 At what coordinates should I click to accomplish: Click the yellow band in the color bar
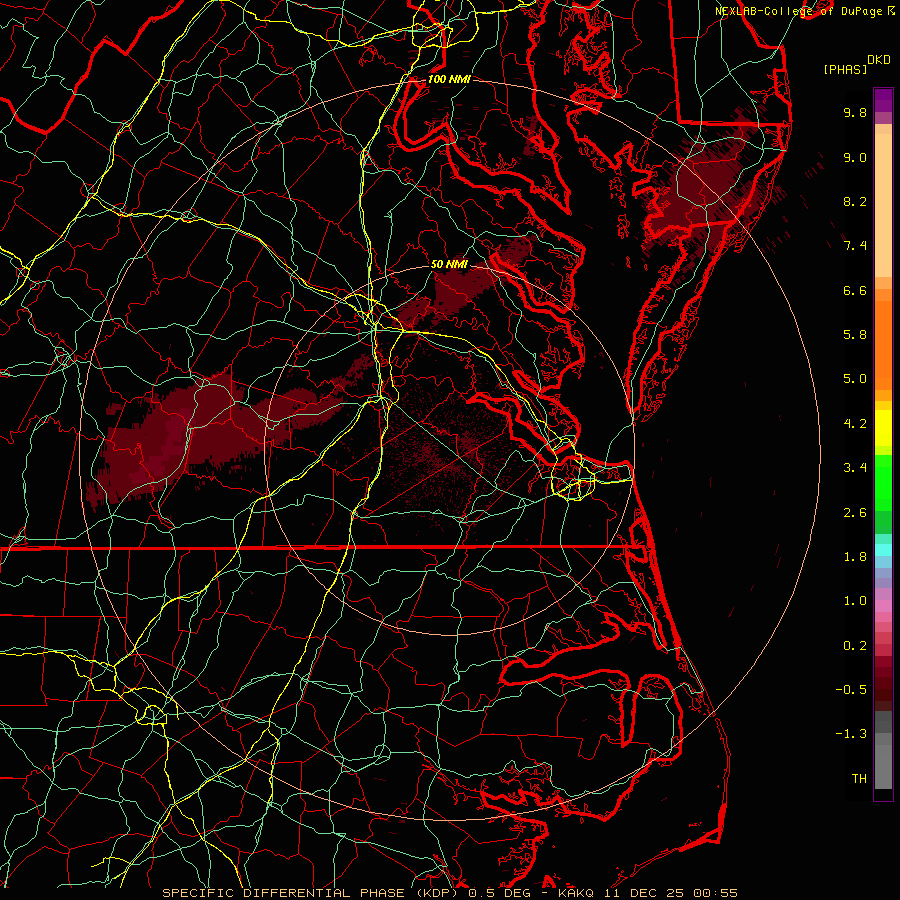[883, 428]
